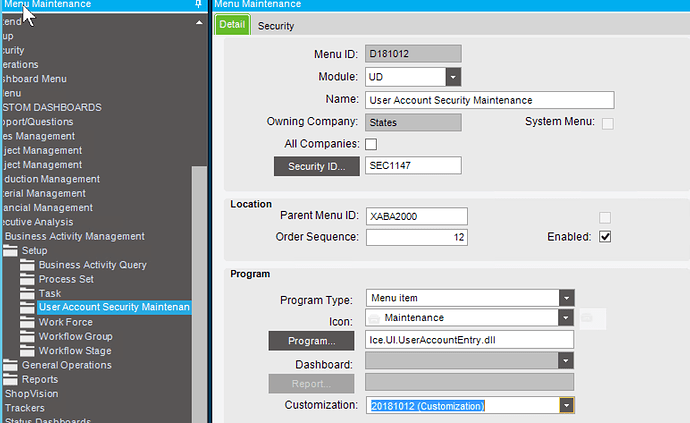Enable the All Companies checkbox
The width and height of the screenshot is (690, 423).
tap(371, 144)
